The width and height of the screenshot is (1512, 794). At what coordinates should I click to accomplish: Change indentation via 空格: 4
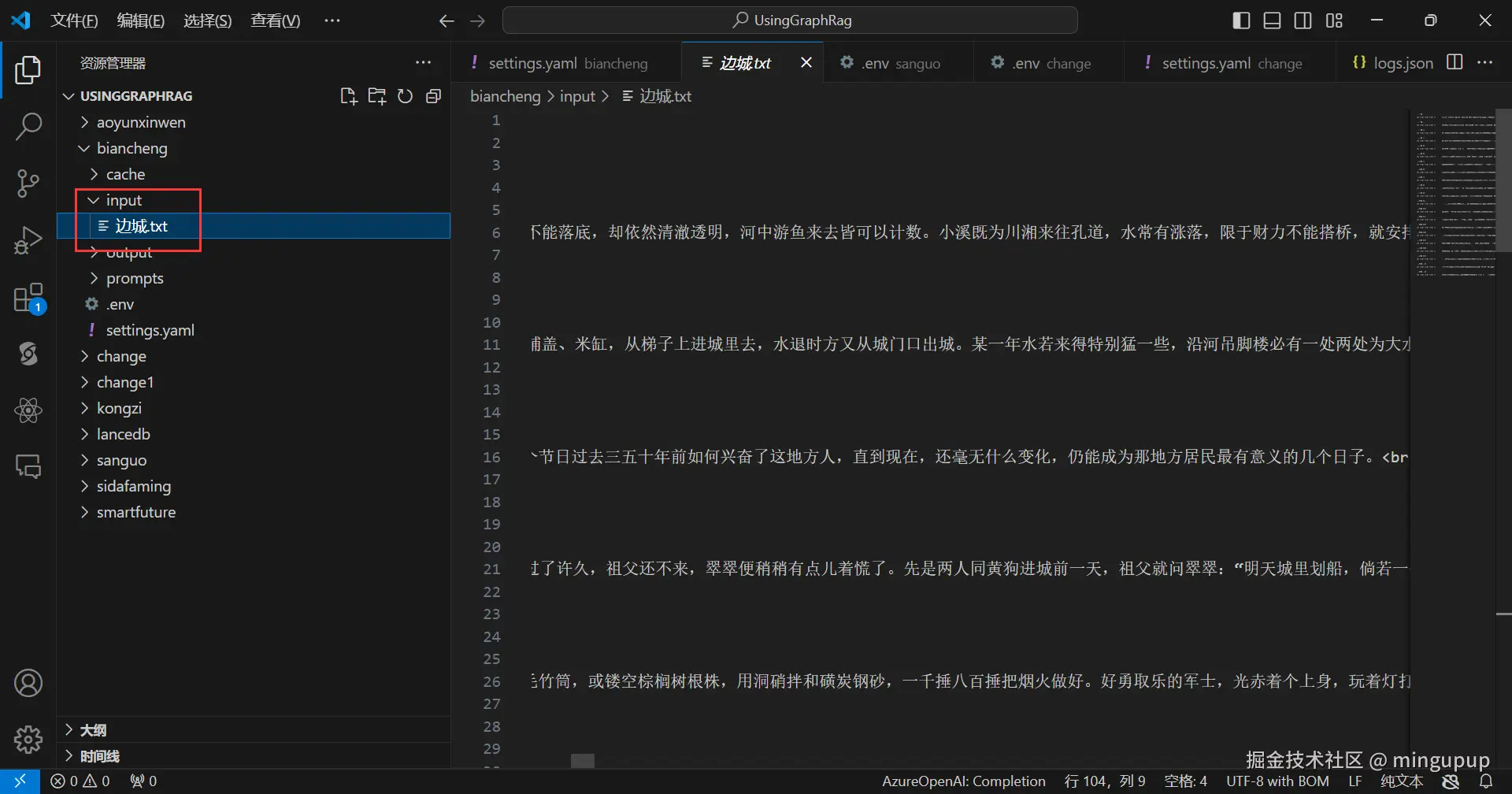tap(1185, 781)
